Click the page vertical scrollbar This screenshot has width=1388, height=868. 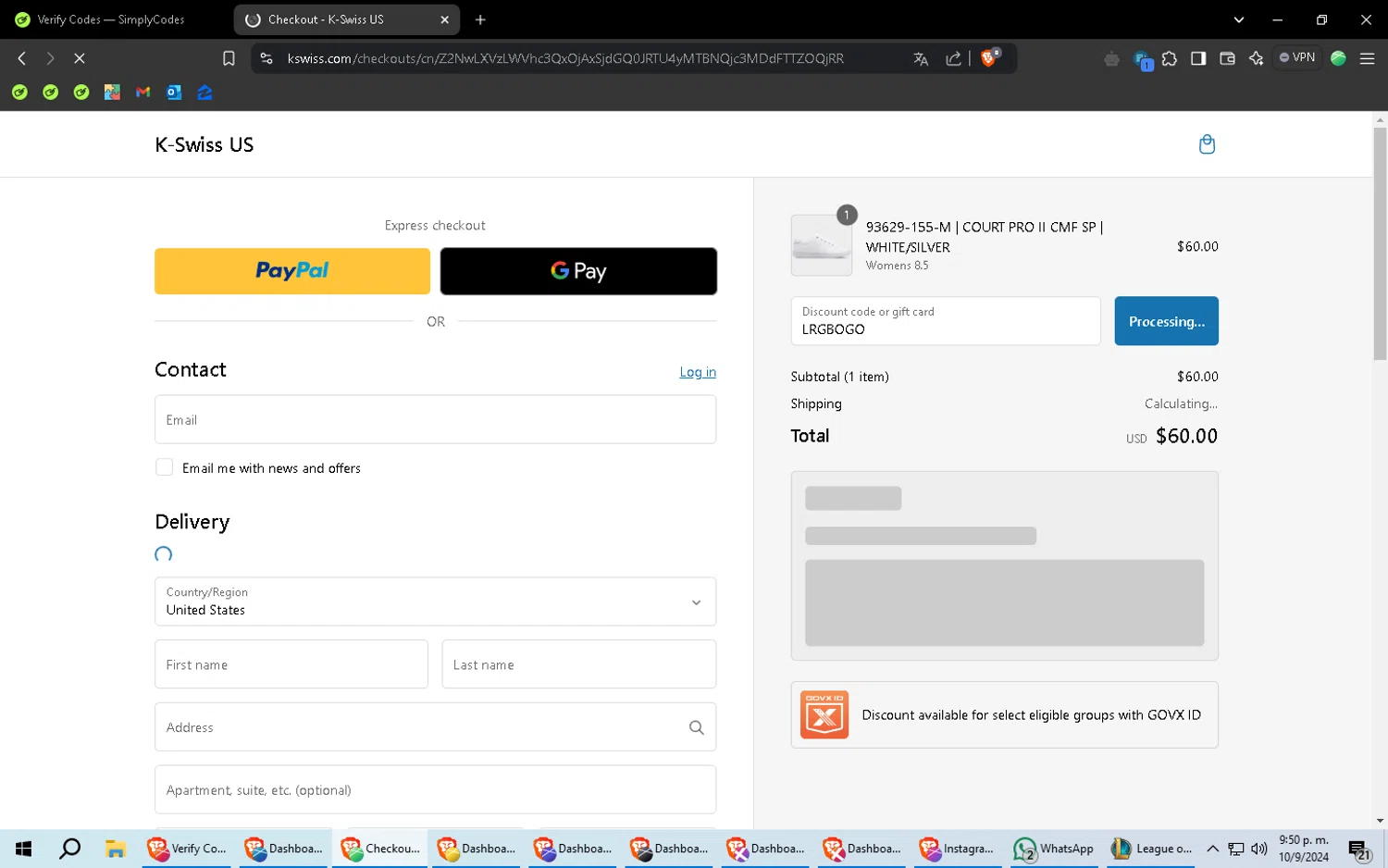click(1380, 244)
